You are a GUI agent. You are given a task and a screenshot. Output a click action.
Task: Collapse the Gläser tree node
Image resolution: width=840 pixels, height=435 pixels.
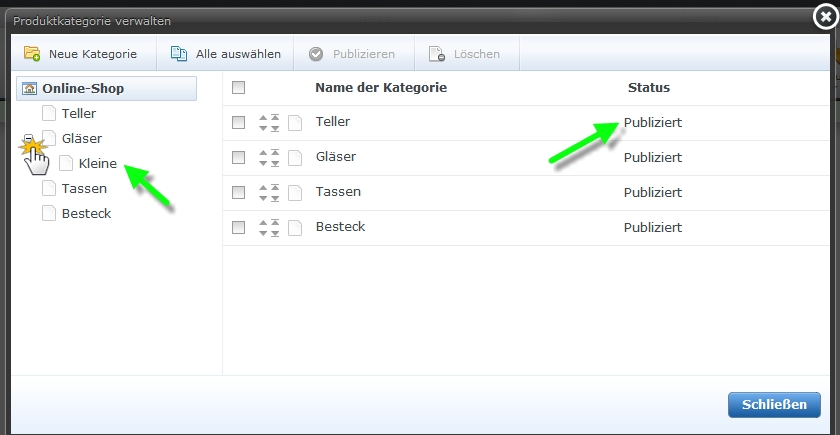click(29, 138)
